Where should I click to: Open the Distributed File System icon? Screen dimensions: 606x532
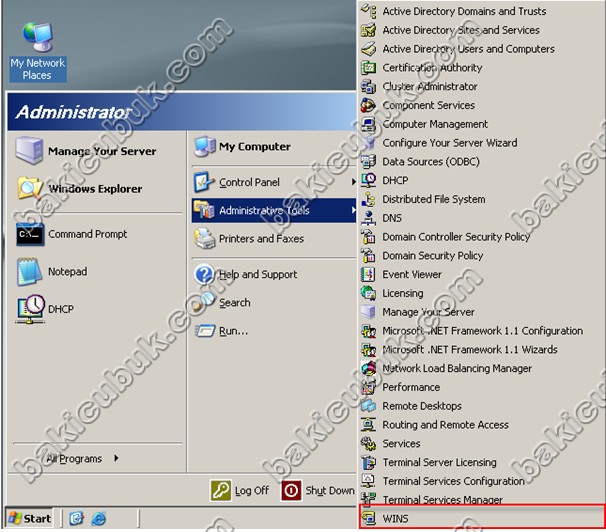369,199
